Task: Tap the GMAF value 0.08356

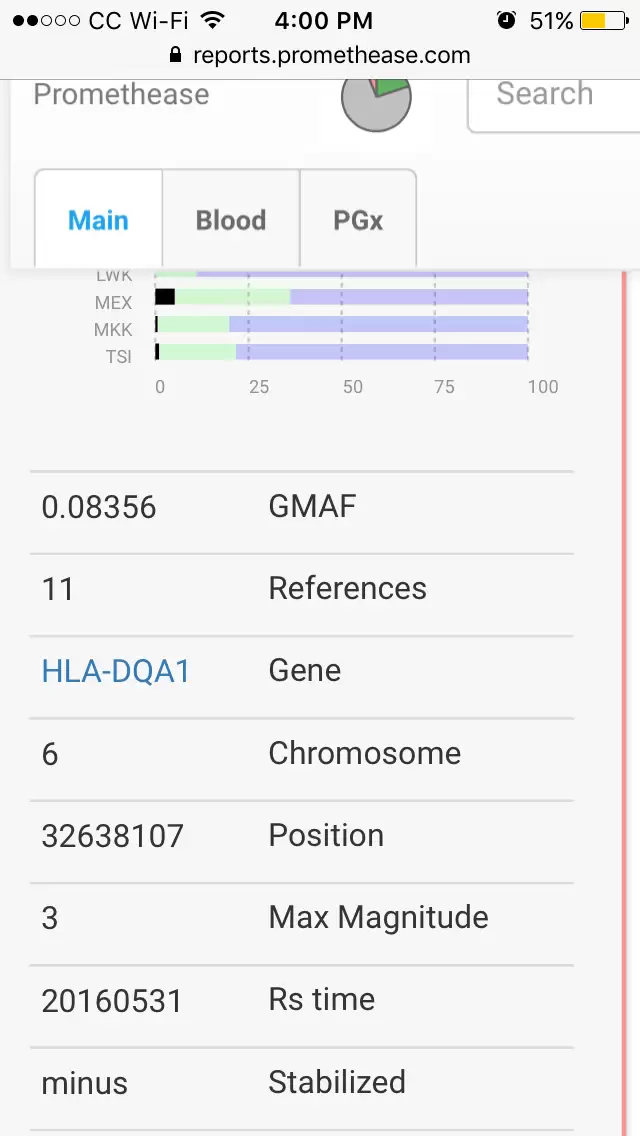Action: (99, 507)
